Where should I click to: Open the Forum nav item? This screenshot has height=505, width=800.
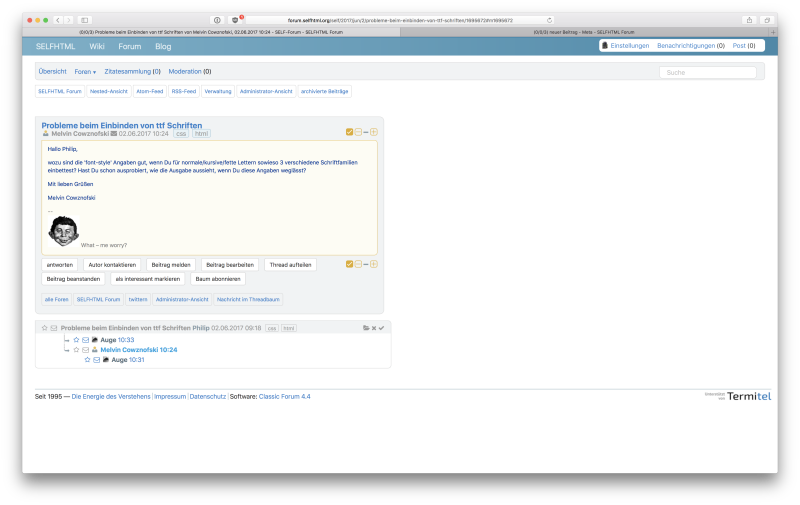pyautogui.click(x=130, y=46)
